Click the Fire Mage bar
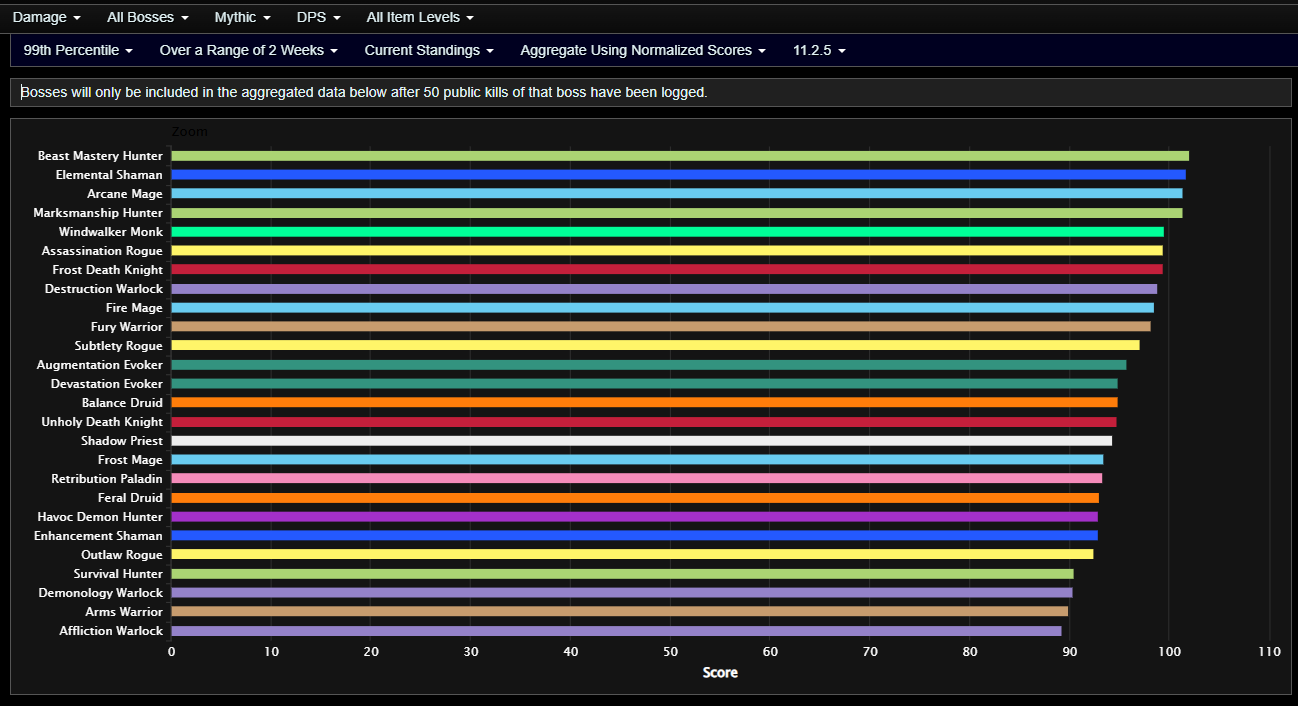The image size is (1298, 706). [663, 308]
